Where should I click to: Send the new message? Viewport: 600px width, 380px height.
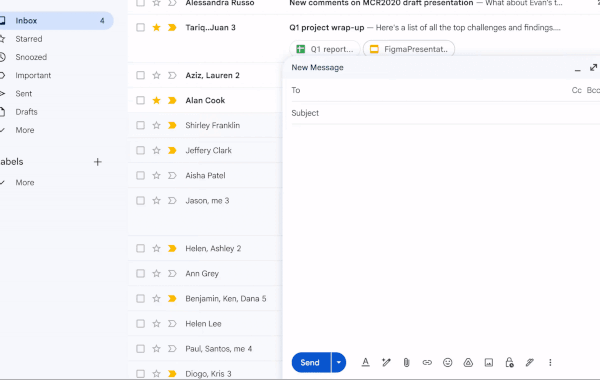pyautogui.click(x=311, y=362)
